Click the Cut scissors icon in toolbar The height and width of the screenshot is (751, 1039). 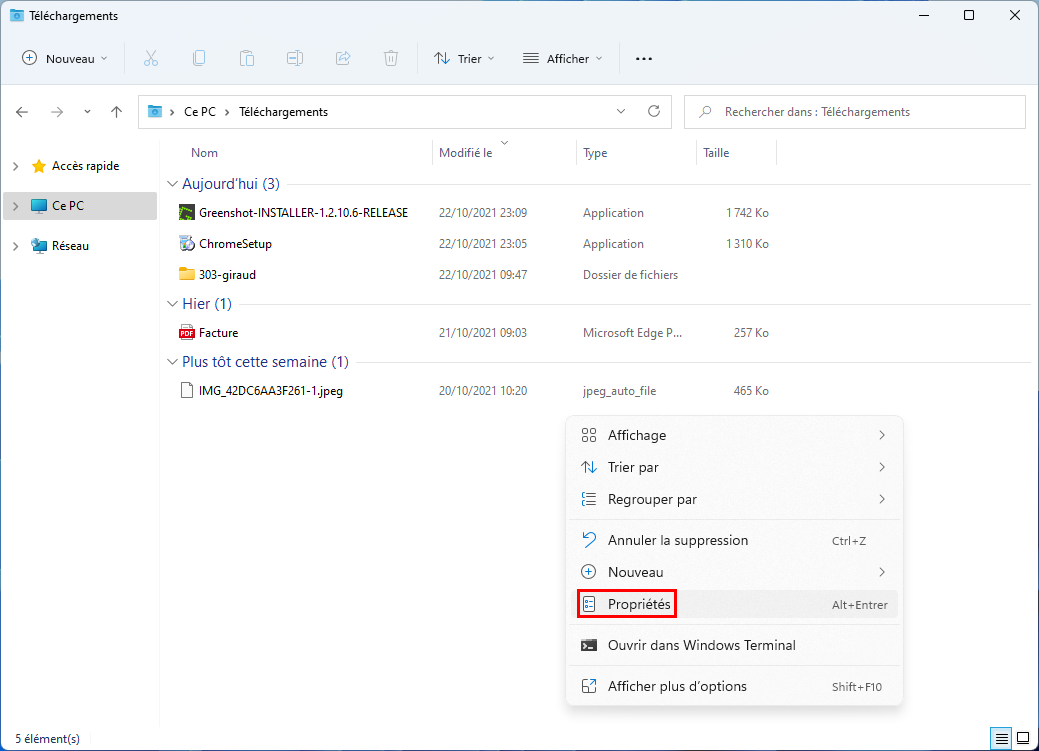(151, 58)
